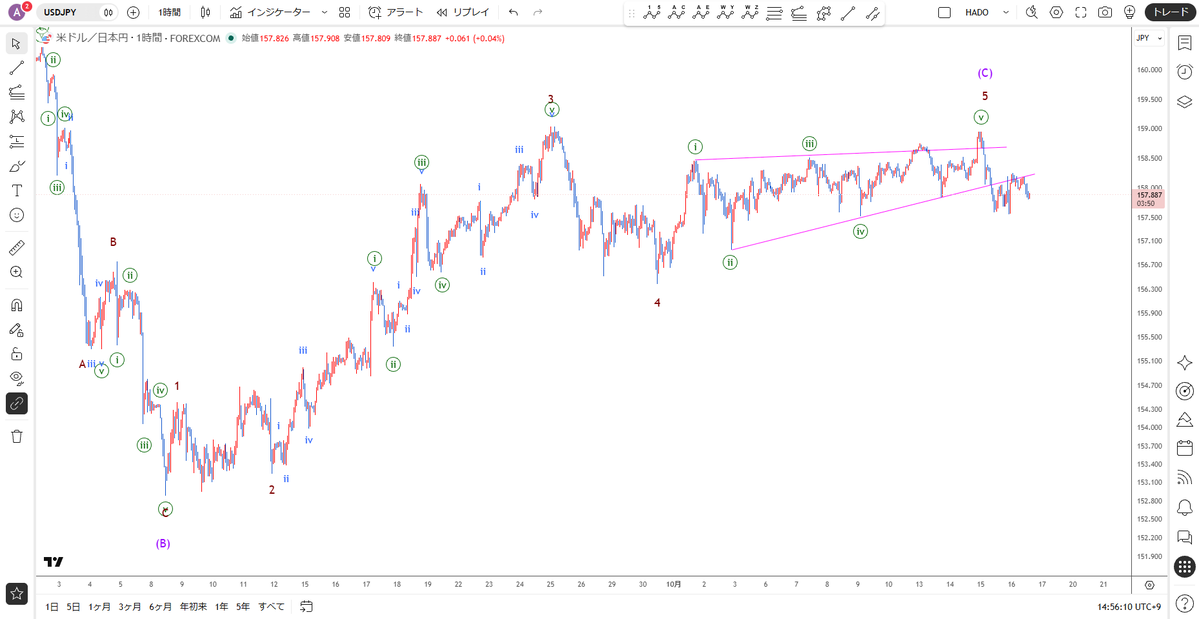Expand the HADO layout dropdown arrow
1199x619 pixels.
pos(1006,12)
